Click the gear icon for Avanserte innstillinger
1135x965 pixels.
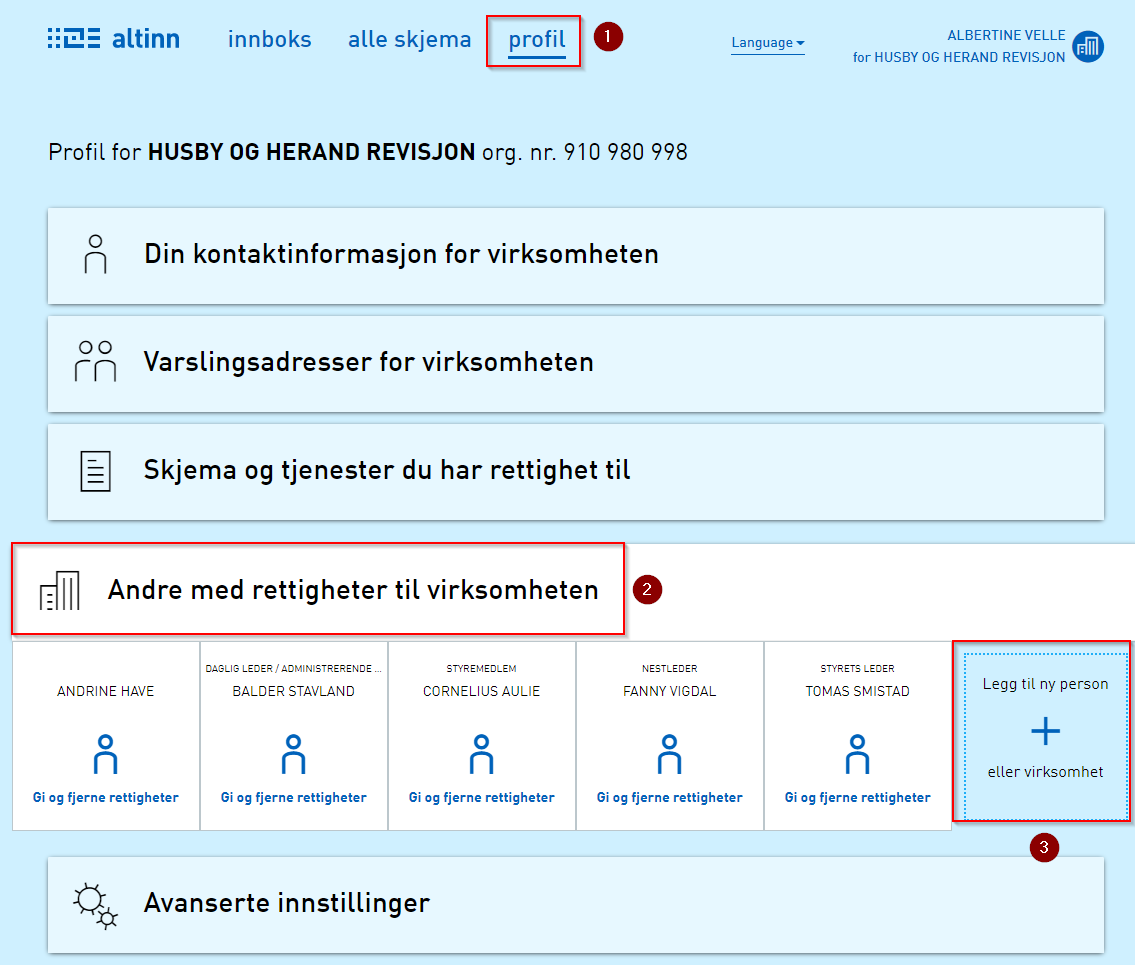(x=96, y=905)
